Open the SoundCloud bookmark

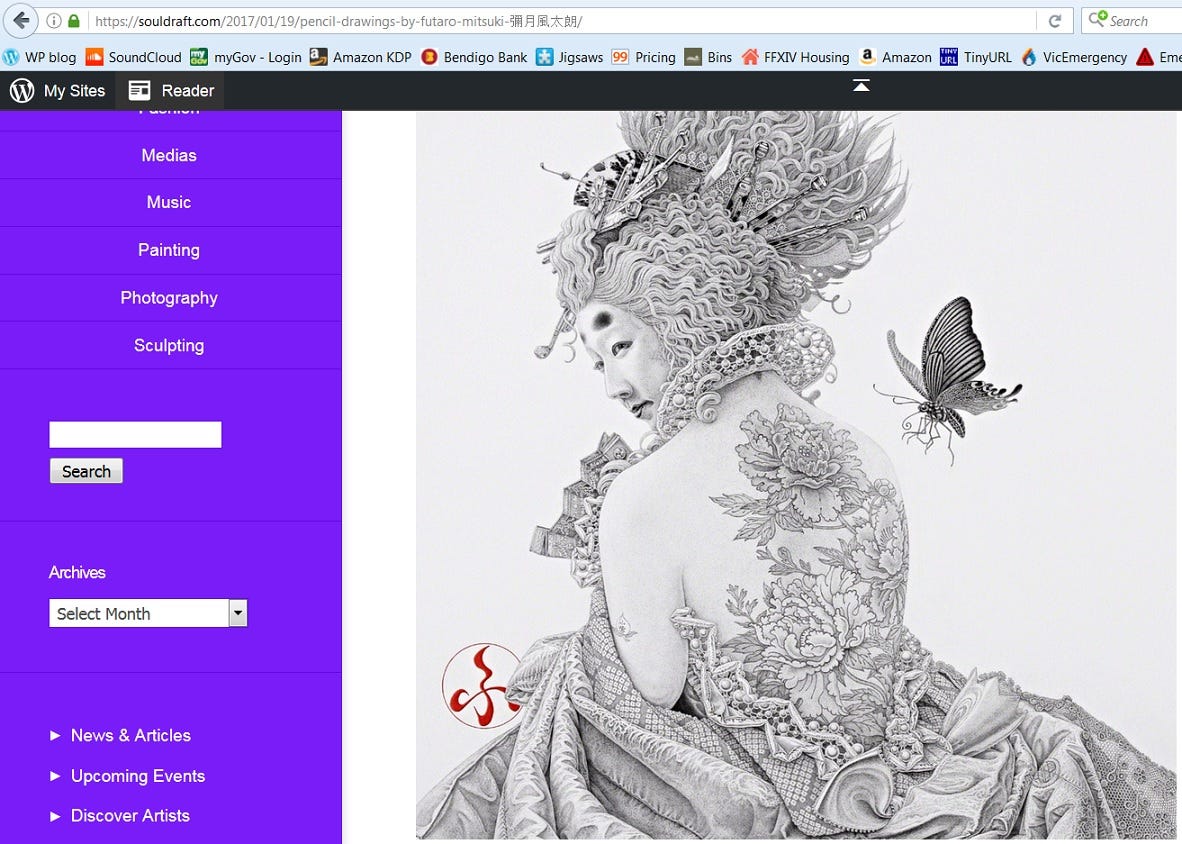[133, 57]
